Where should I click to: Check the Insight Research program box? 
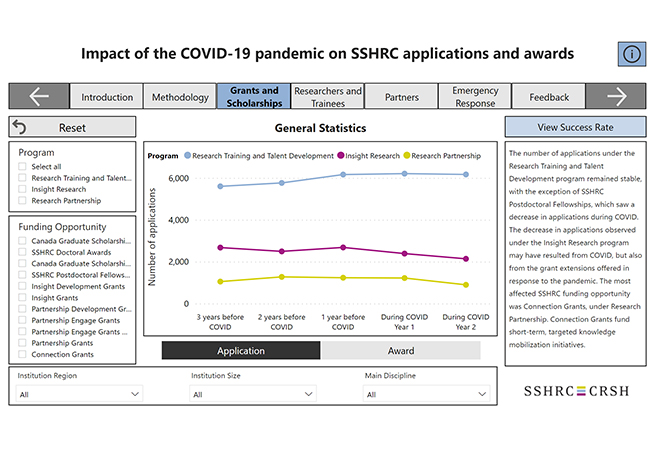coord(22,189)
